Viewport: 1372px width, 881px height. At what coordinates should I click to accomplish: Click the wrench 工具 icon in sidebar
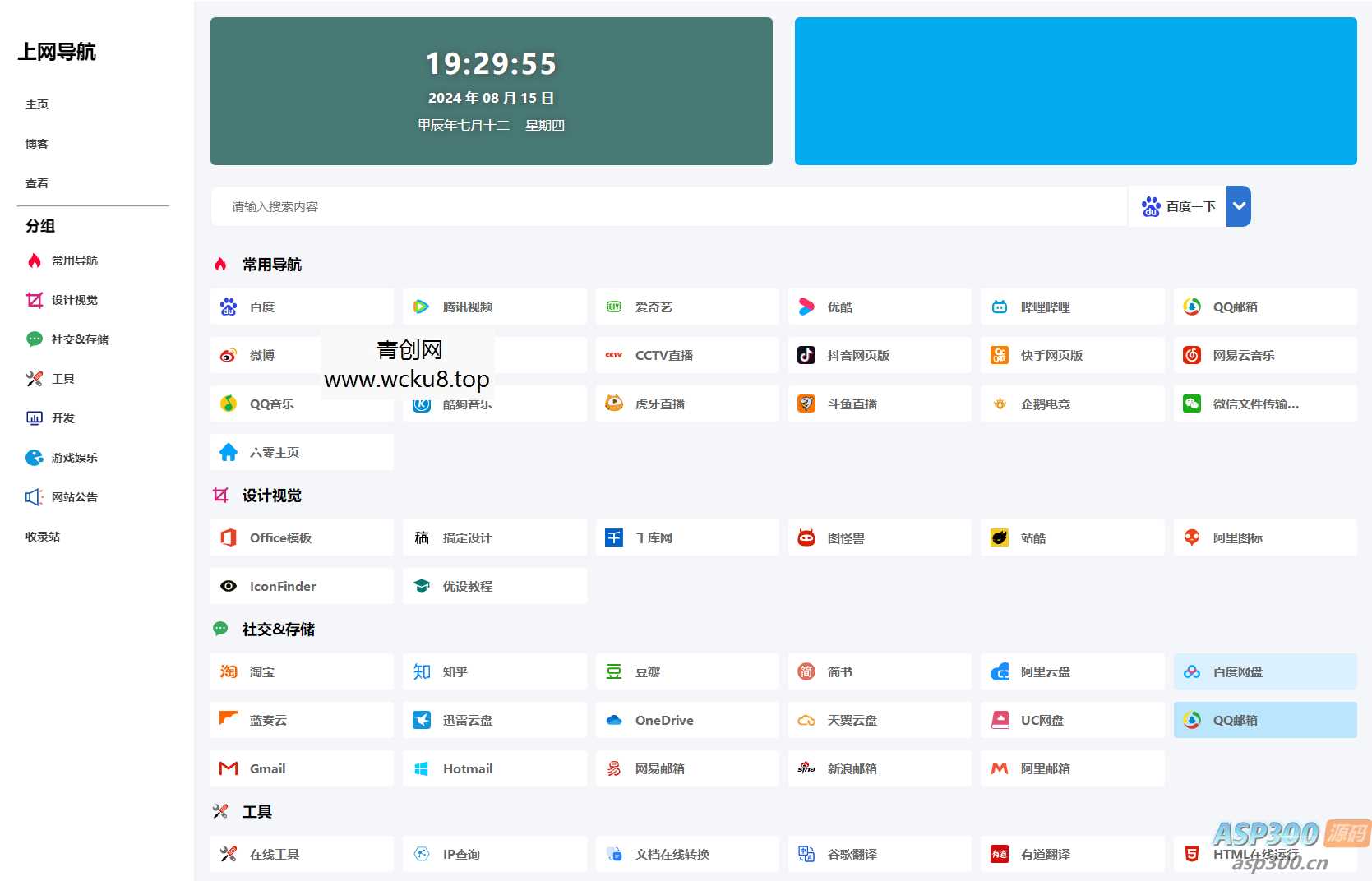[x=33, y=378]
